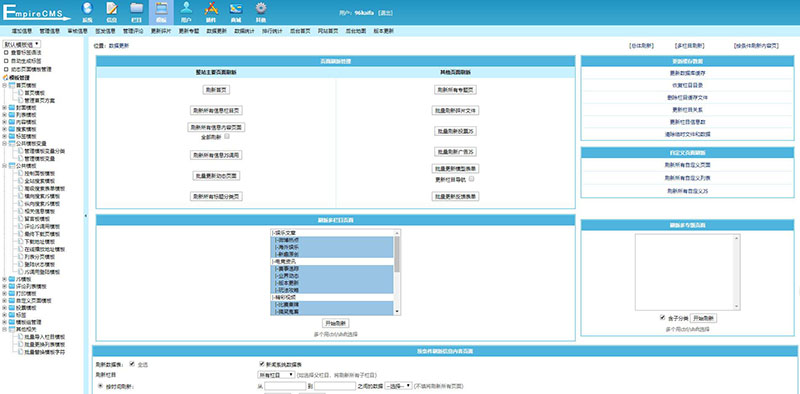Click the 模板管理 heading icon in the sidebar
Image resolution: width=800 pixels, height=394 pixels.
pos(5,78)
